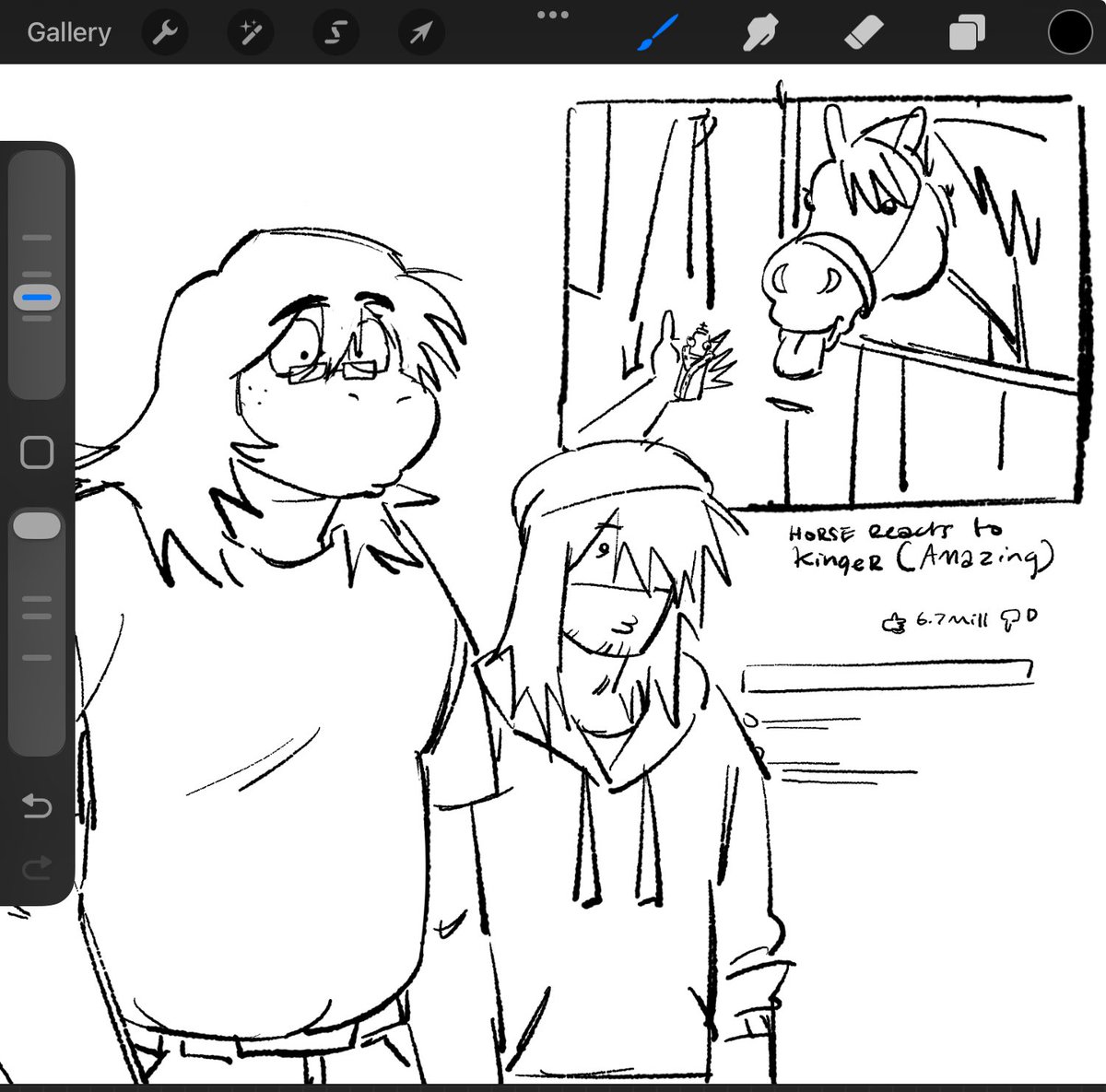The height and width of the screenshot is (1092, 1106).
Task: Select the Adjustments magic wand tool
Action: (250, 31)
